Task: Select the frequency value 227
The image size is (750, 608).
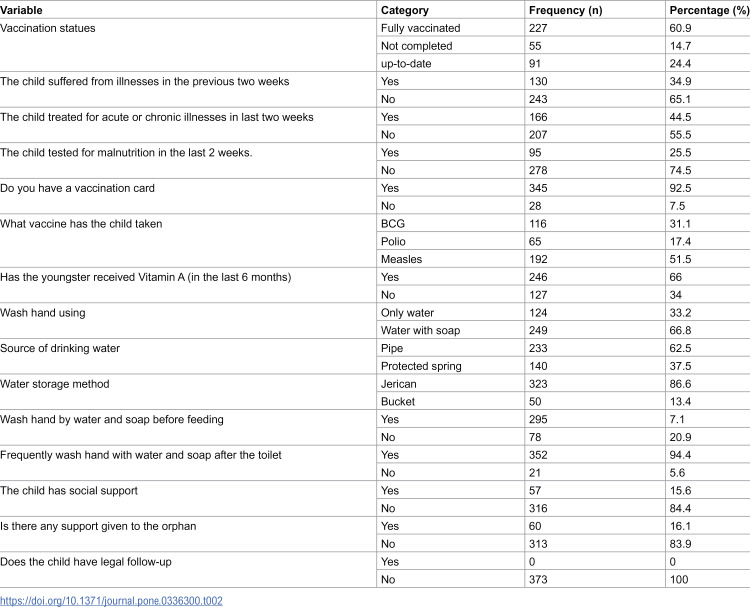Action: click(x=538, y=28)
